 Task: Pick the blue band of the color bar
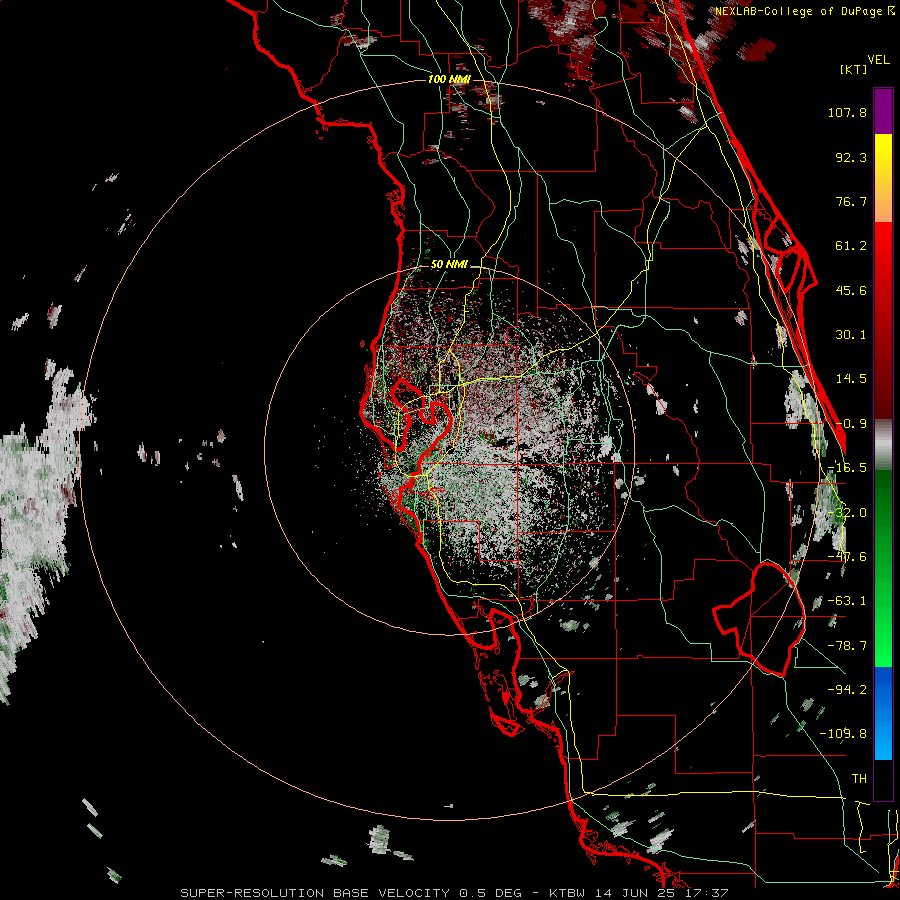[883, 713]
